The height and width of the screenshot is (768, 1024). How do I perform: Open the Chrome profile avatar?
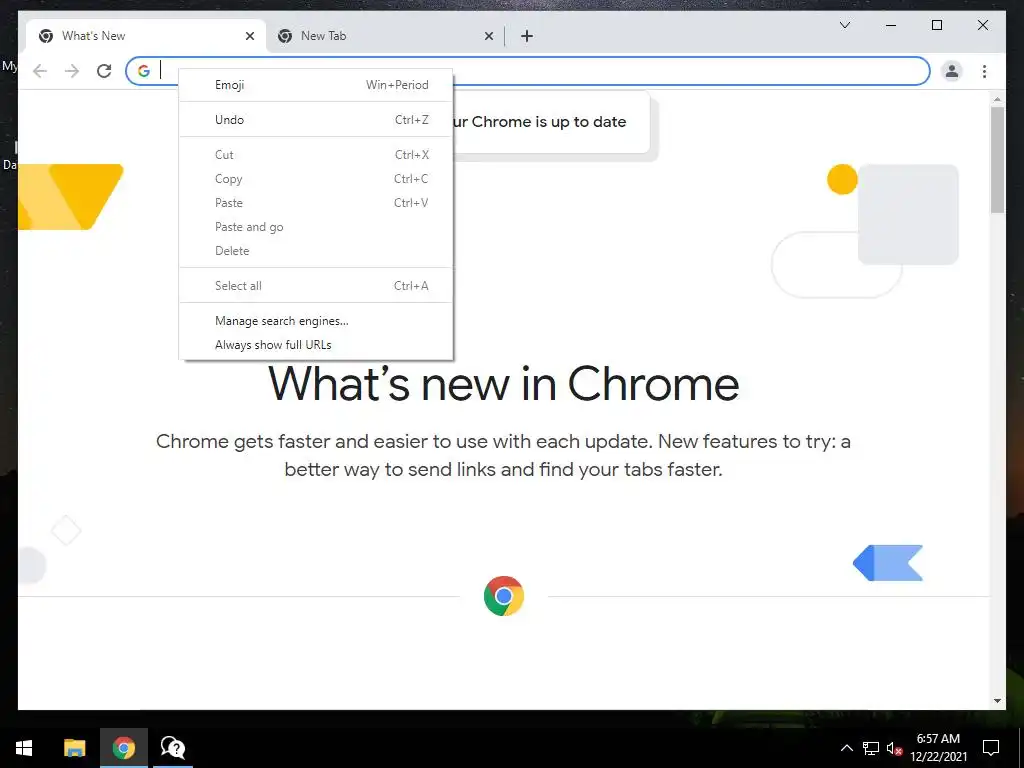pos(952,71)
